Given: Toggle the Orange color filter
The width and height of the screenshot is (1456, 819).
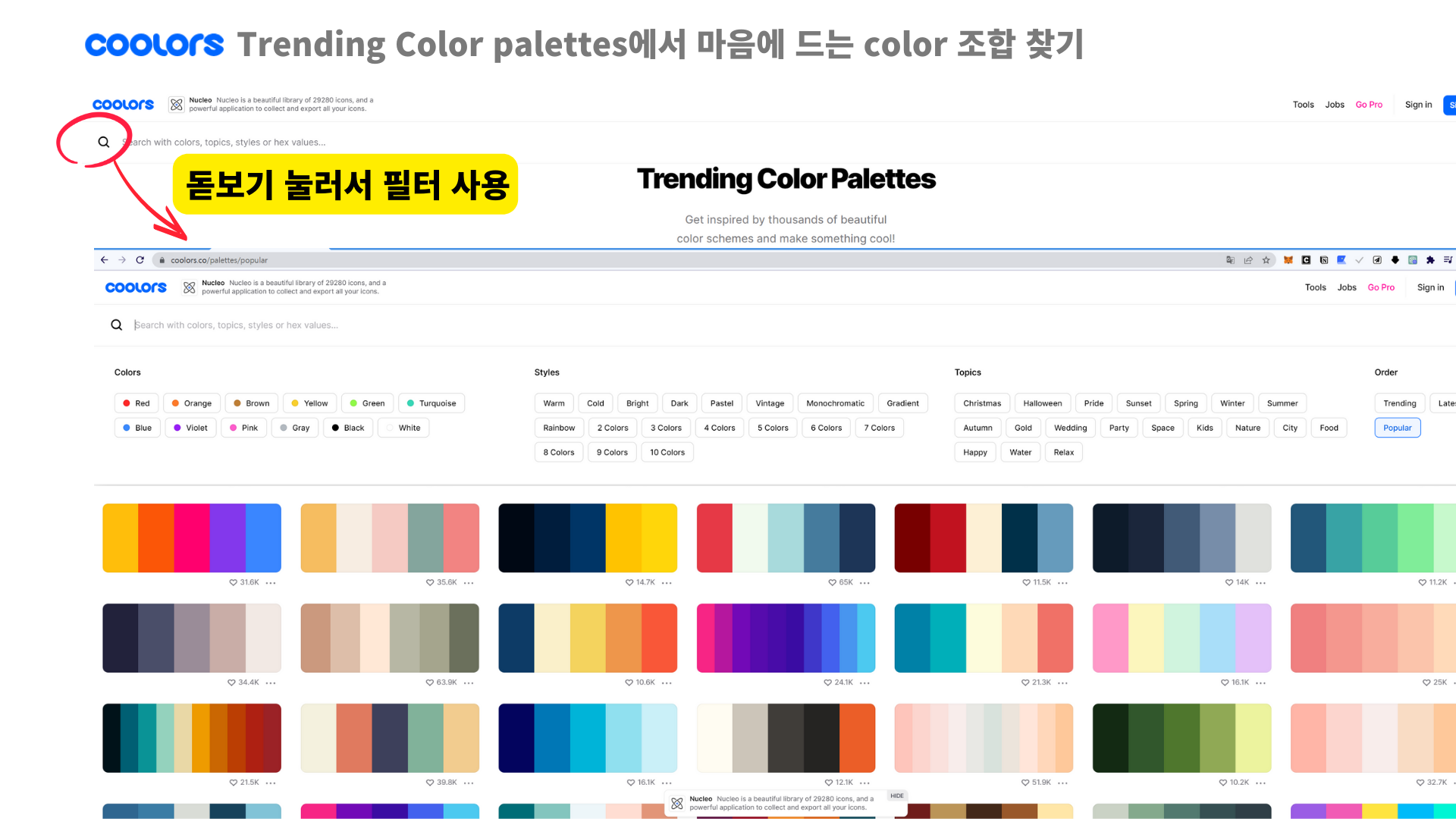Looking at the screenshot, I should pos(192,403).
